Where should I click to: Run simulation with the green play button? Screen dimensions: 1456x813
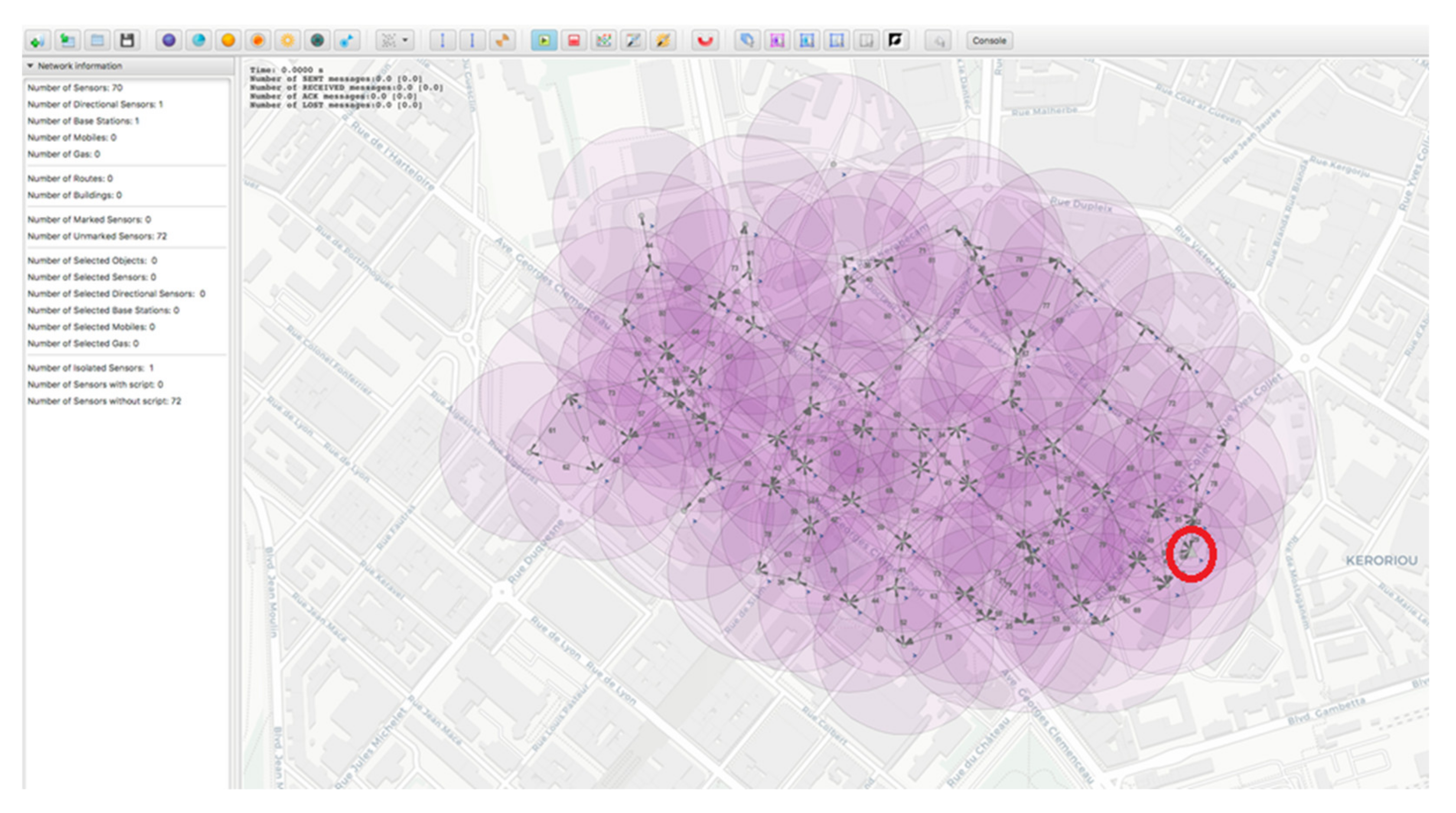point(544,41)
